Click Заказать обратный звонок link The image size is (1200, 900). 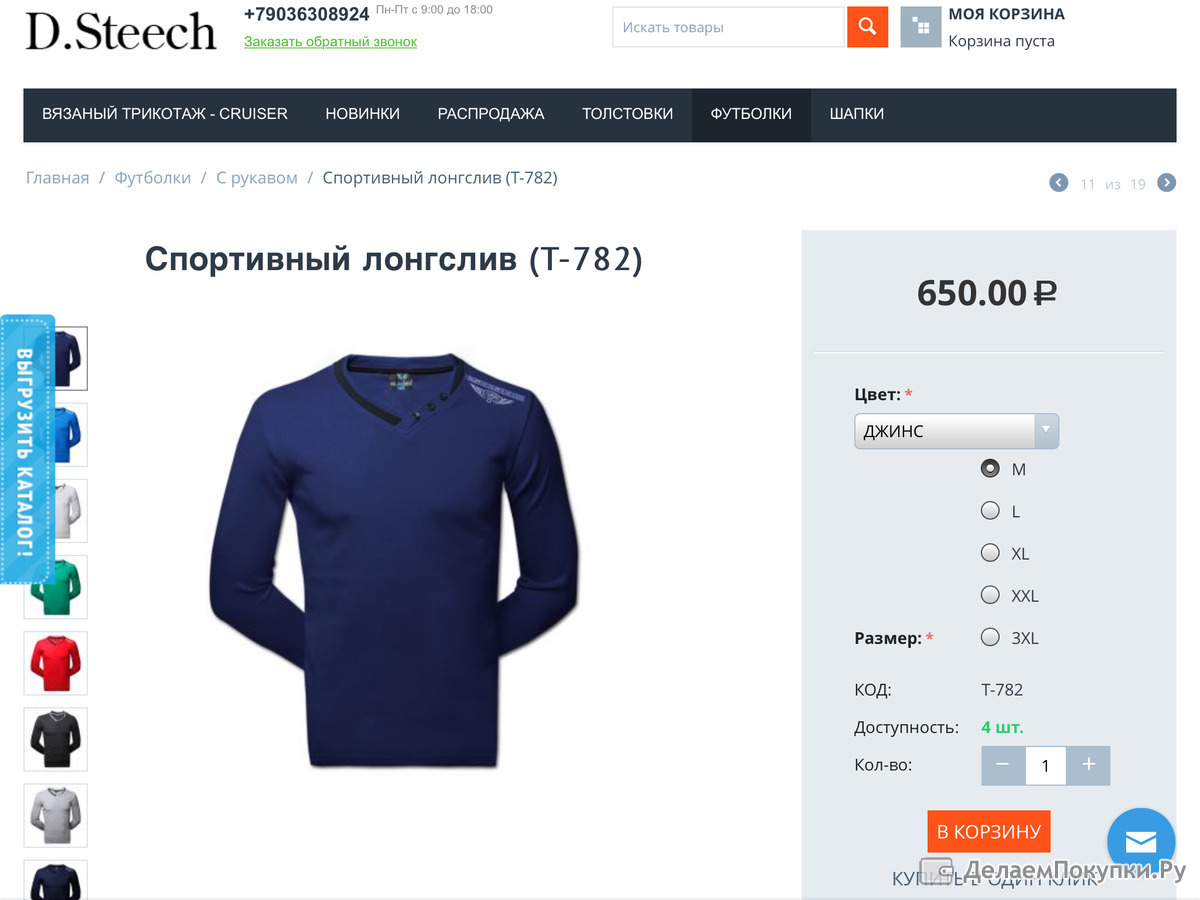pyautogui.click(x=330, y=42)
